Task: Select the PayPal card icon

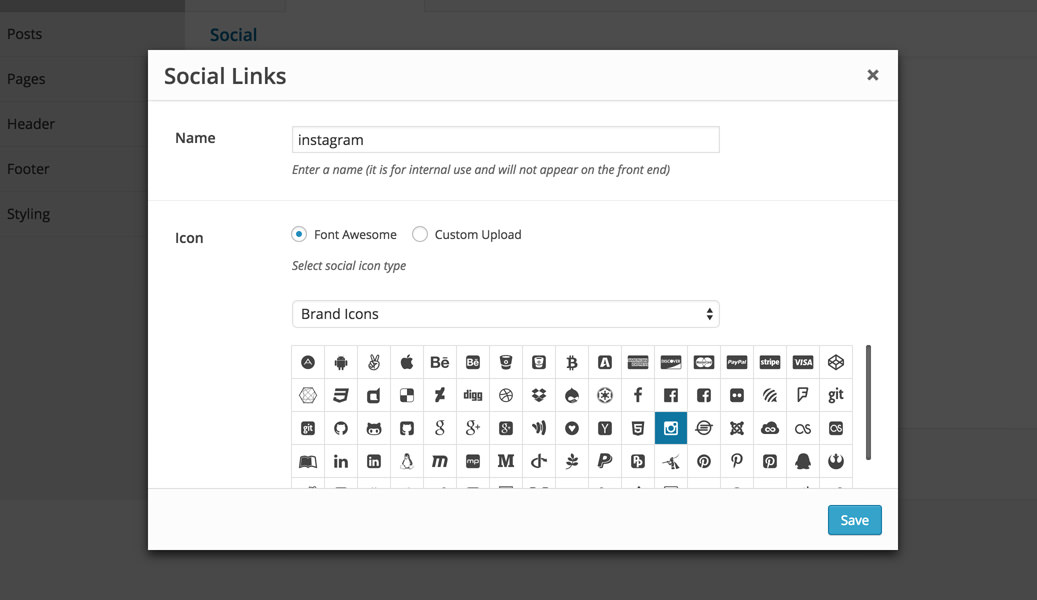Action: pyautogui.click(x=737, y=362)
